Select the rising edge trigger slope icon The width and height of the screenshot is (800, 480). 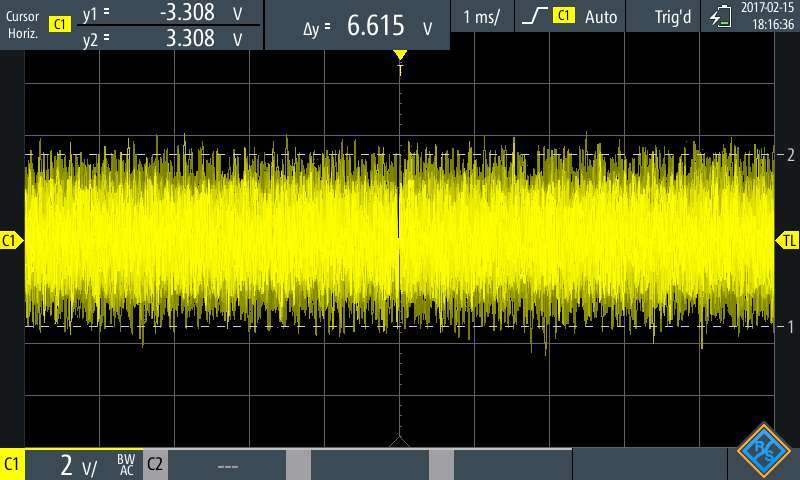point(534,16)
